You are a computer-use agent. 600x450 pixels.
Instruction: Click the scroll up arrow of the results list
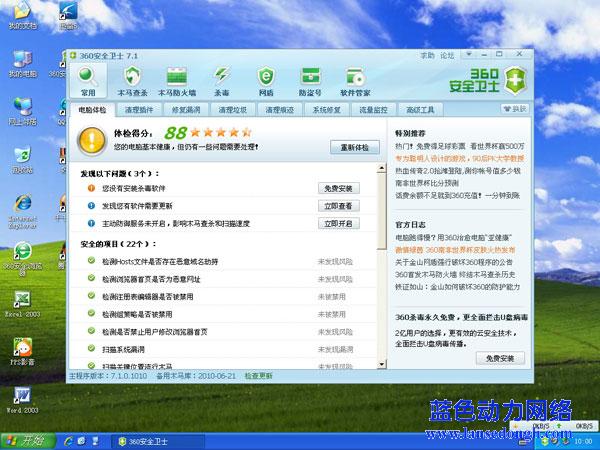pyautogui.click(x=382, y=168)
